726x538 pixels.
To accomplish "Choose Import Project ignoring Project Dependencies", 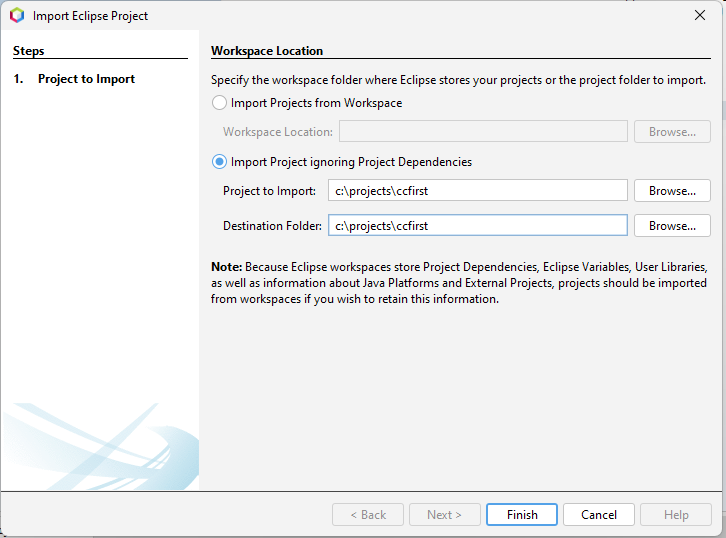I will point(220,162).
